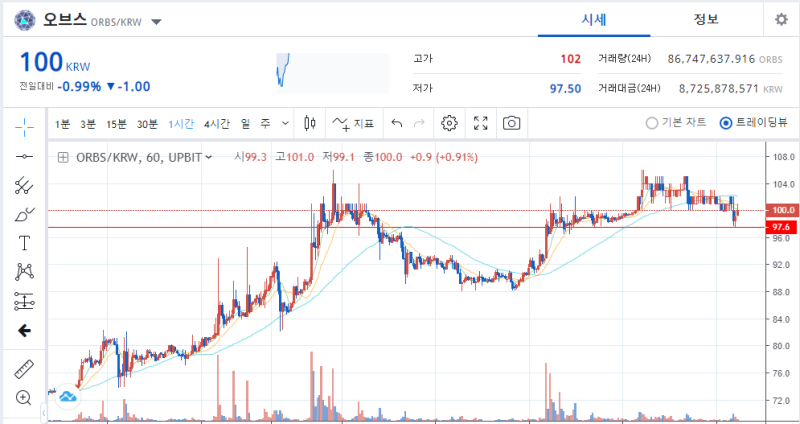
Task: Open the XABCD pattern tool
Action: pyautogui.click(x=24, y=272)
